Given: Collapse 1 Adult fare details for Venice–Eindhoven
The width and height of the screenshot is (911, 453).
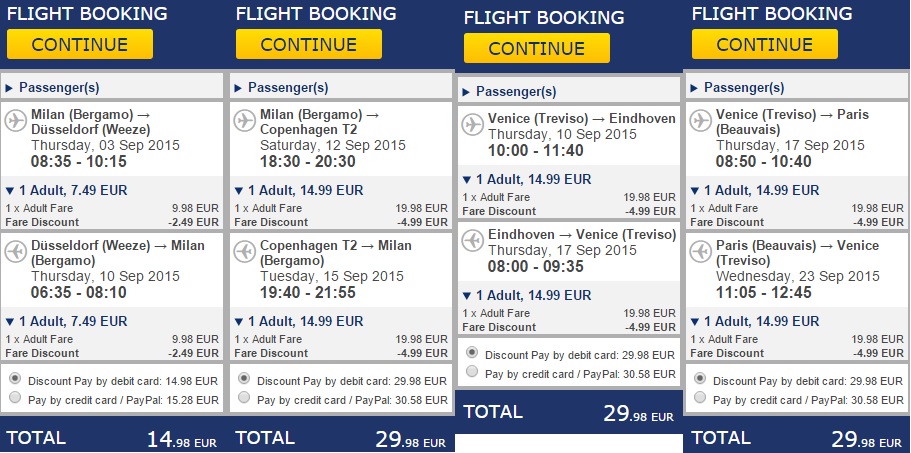Looking at the screenshot, I should [x=466, y=179].
